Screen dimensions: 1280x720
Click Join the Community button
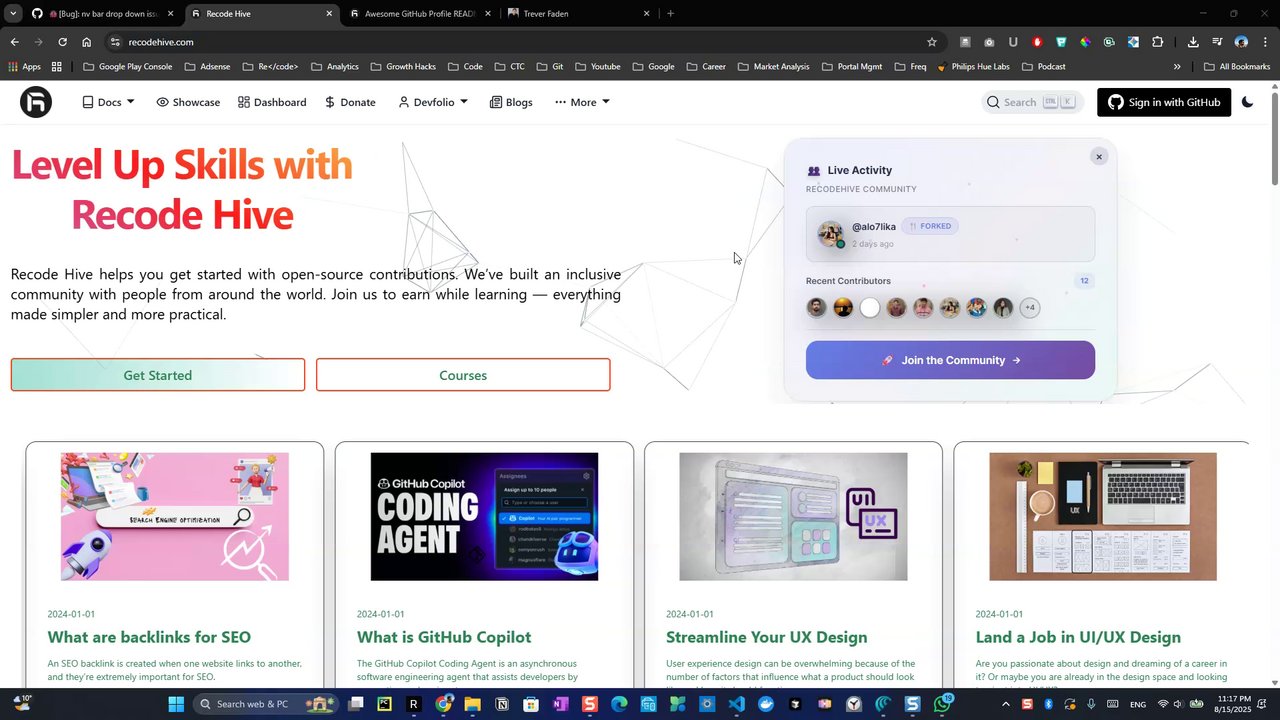click(x=950, y=360)
